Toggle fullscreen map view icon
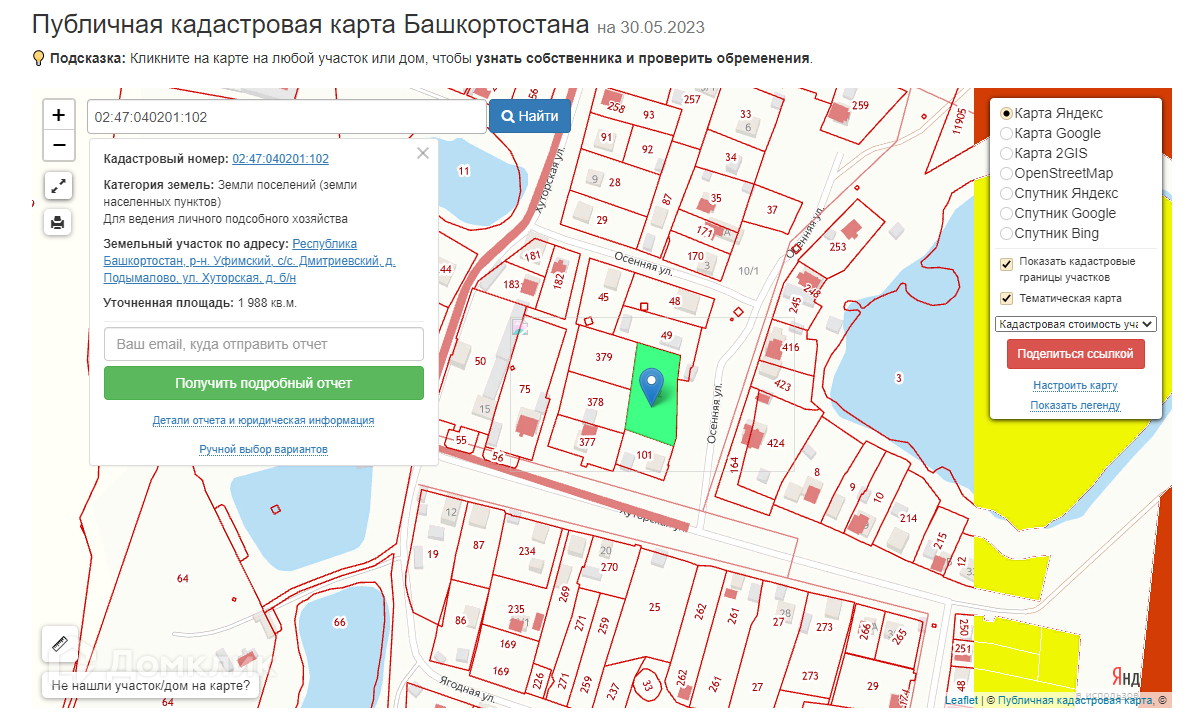The image size is (1200, 721). [x=58, y=185]
